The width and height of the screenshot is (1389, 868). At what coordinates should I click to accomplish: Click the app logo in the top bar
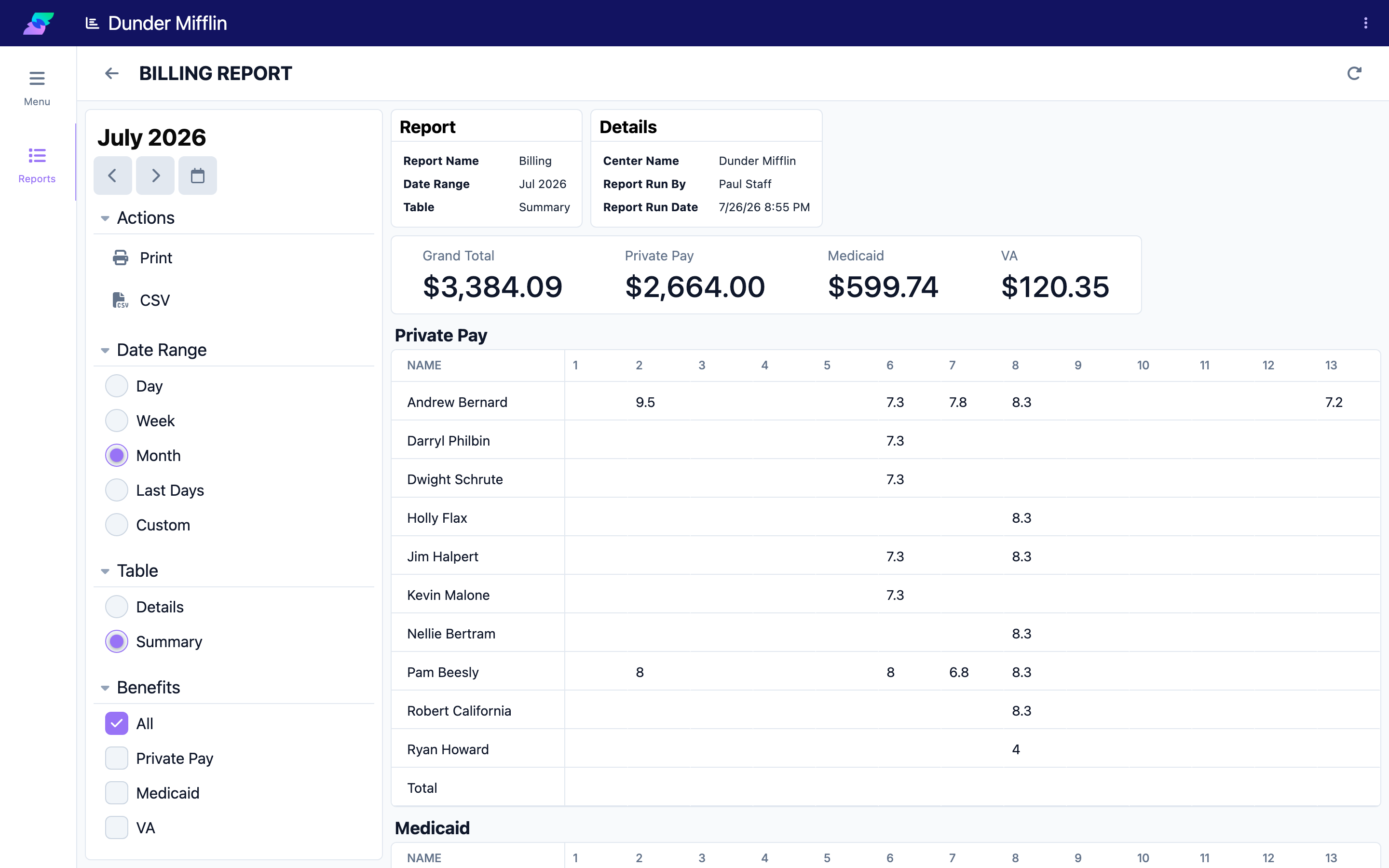(38, 23)
